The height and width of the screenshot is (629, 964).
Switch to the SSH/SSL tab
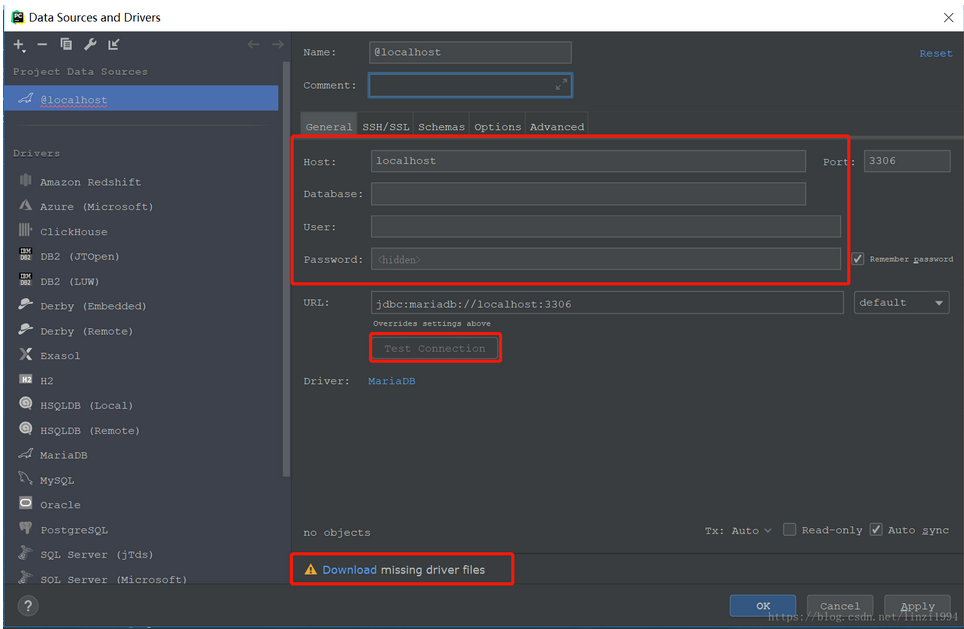385,127
